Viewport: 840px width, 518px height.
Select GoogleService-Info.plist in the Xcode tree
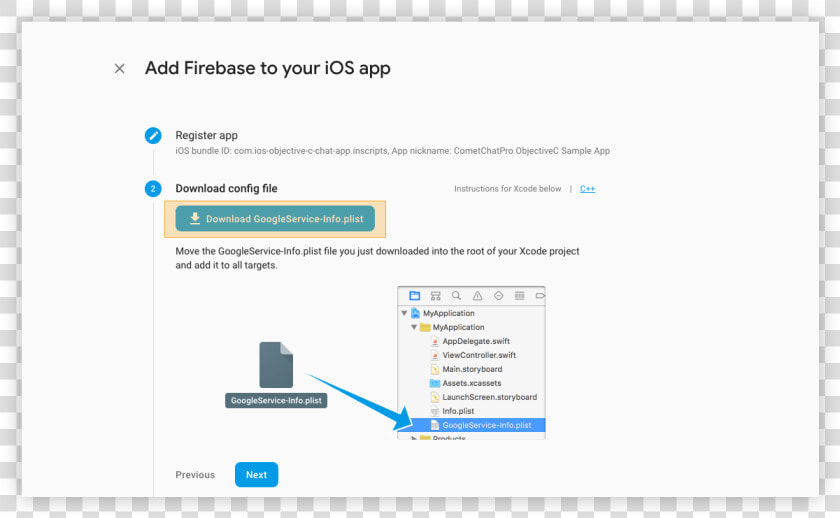[x=486, y=425]
